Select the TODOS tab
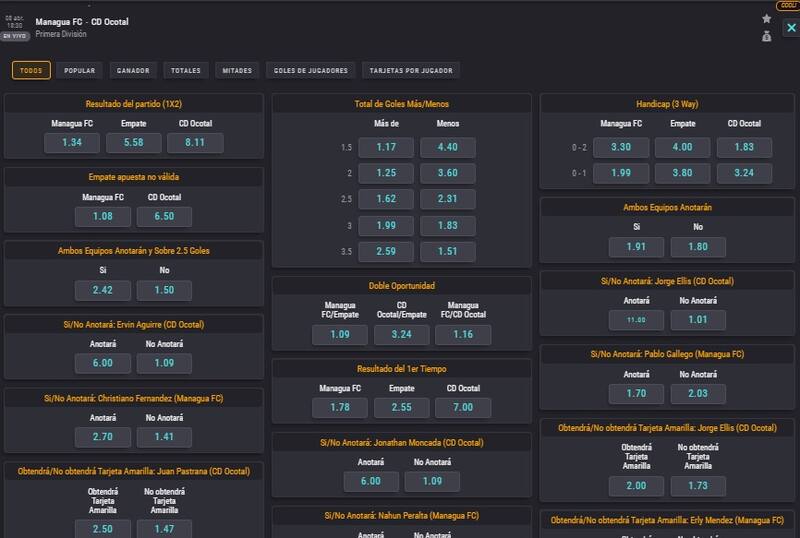 tap(31, 70)
